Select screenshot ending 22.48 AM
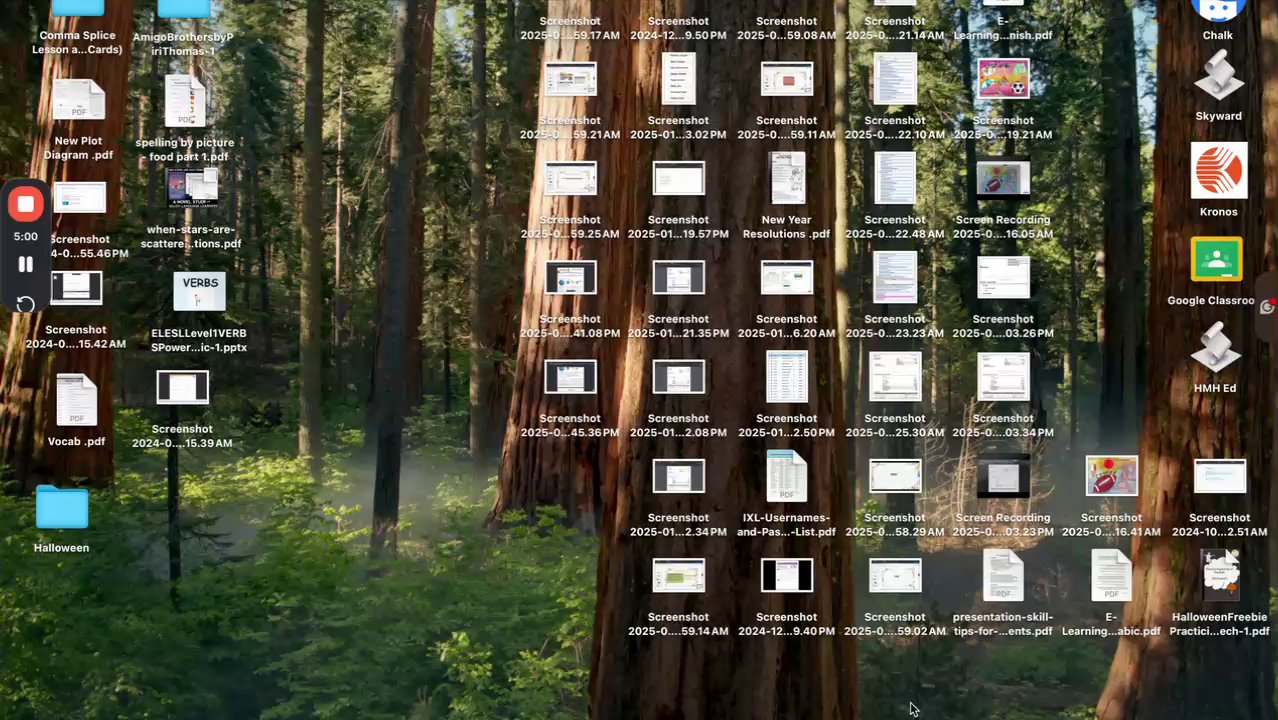The height and width of the screenshot is (720, 1278). 895,178
